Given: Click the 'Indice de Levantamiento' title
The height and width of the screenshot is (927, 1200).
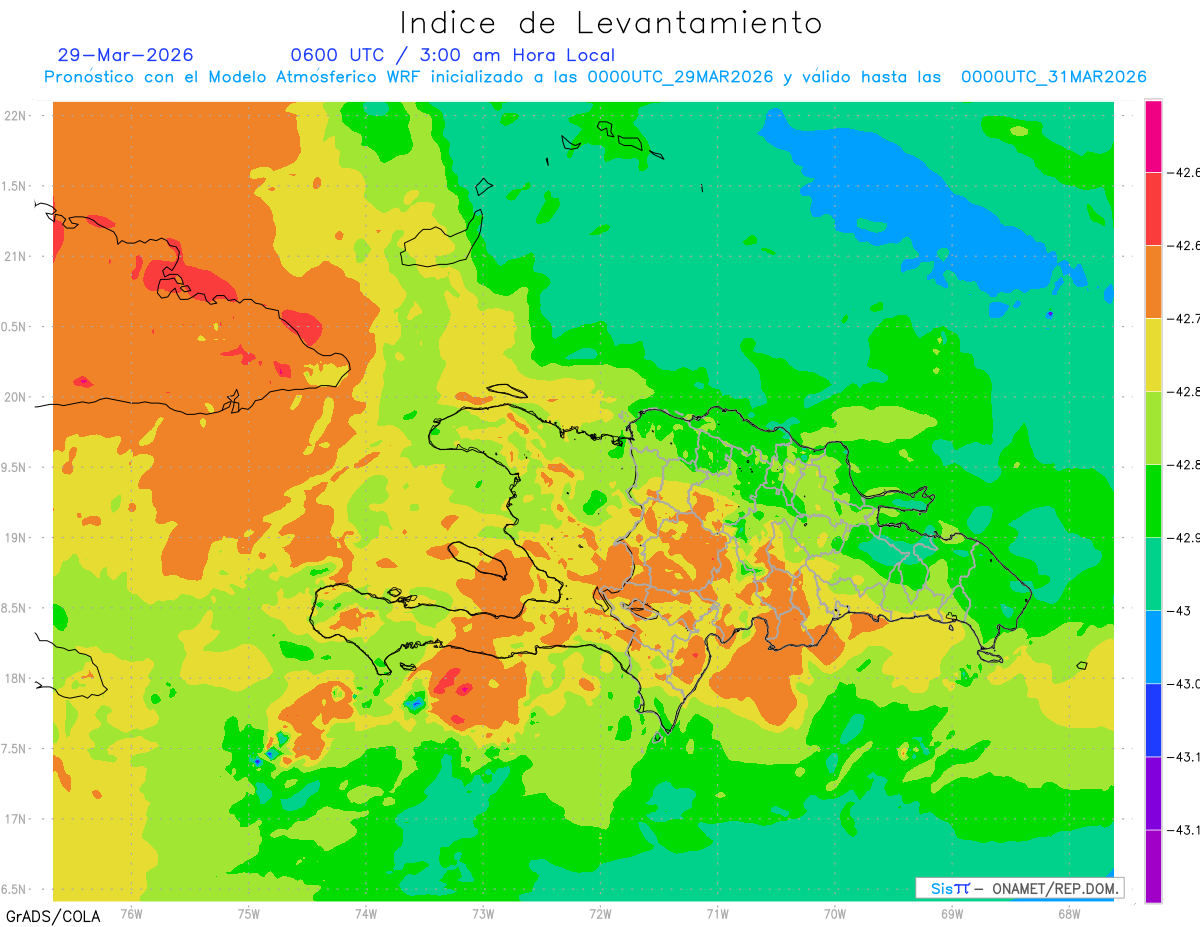Looking at the screenshot, I should point(611,22).
